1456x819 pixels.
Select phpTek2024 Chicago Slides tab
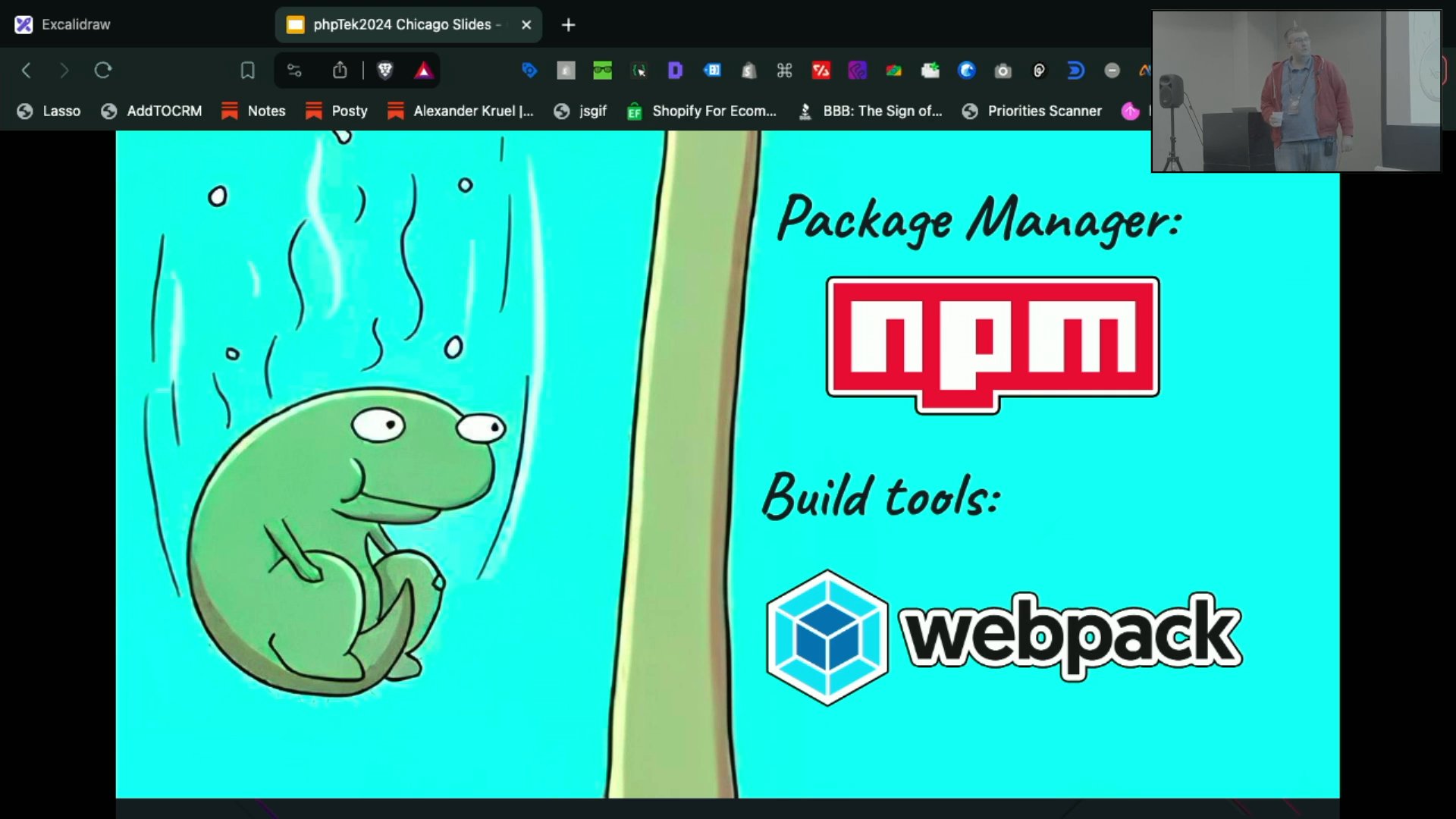[x=402, y=24]
